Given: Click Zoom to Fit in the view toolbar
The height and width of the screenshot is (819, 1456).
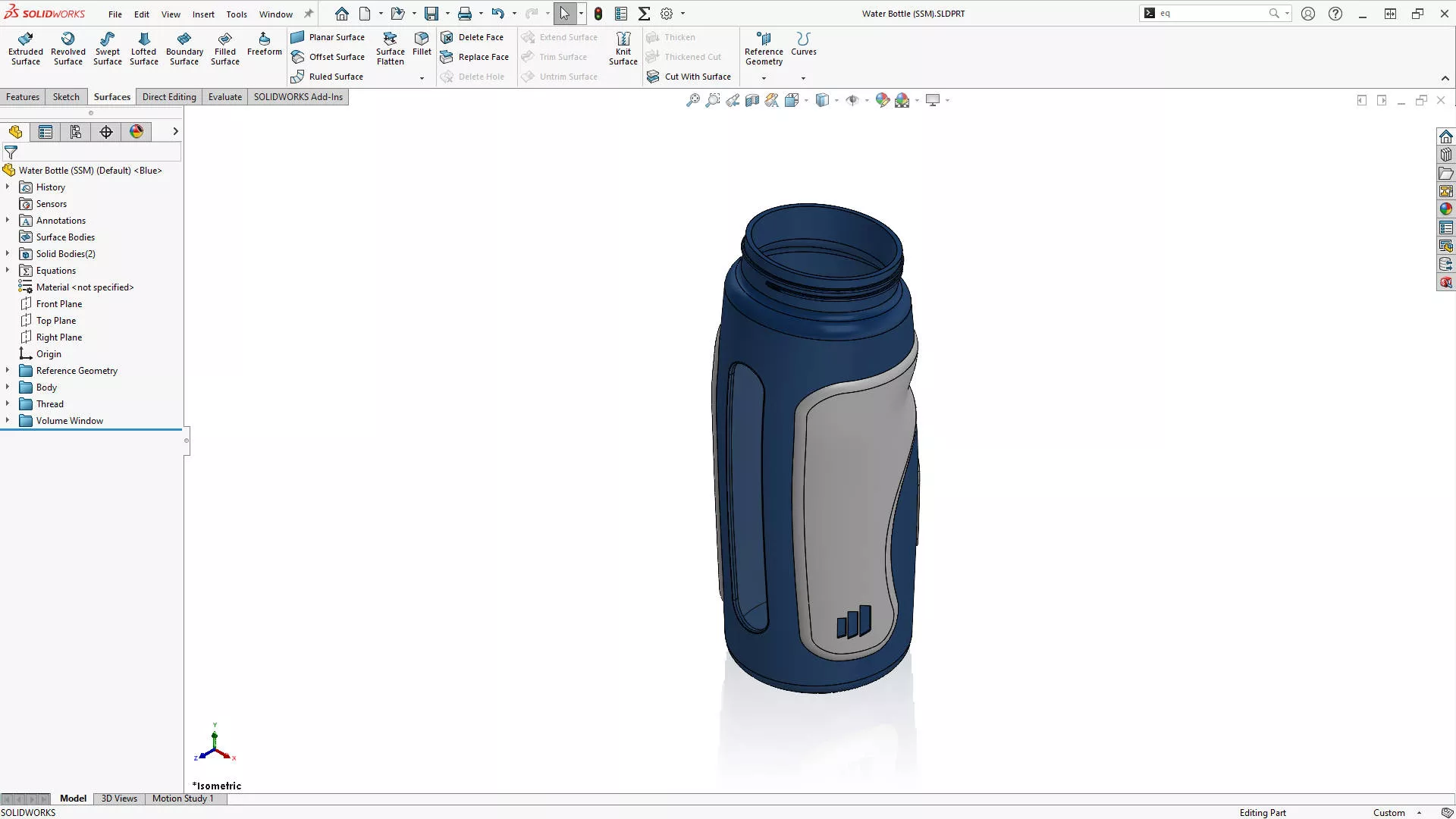Looking at the screenshot, I should point(693,99).
